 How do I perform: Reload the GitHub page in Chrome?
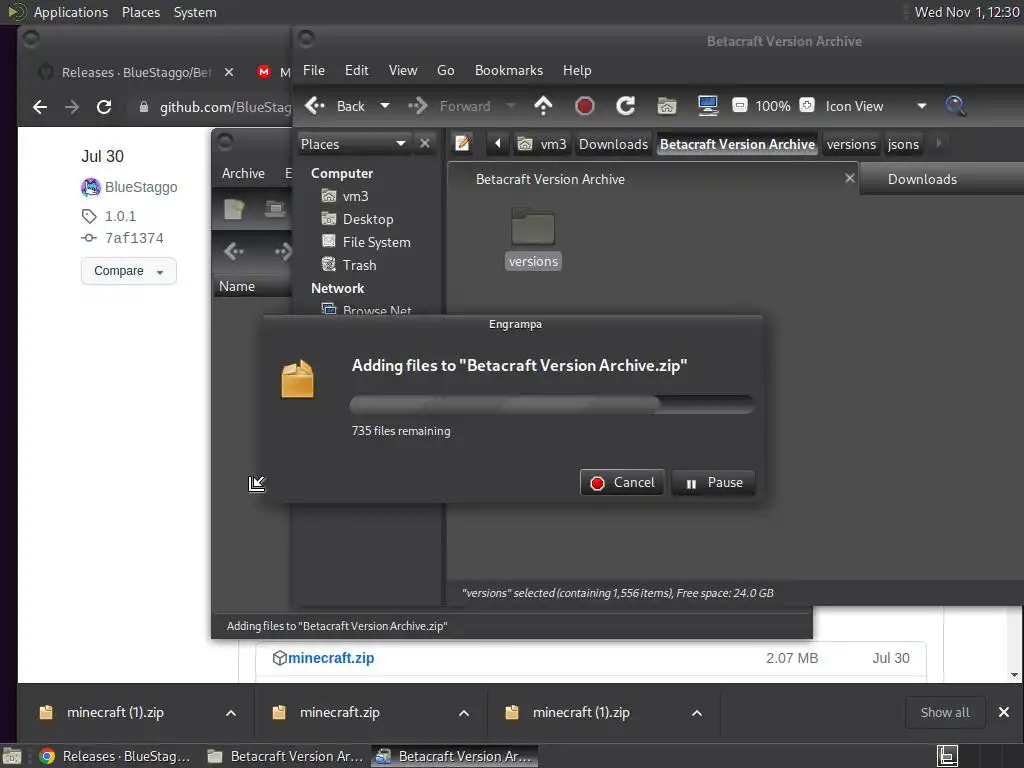[x=104, y=107]
